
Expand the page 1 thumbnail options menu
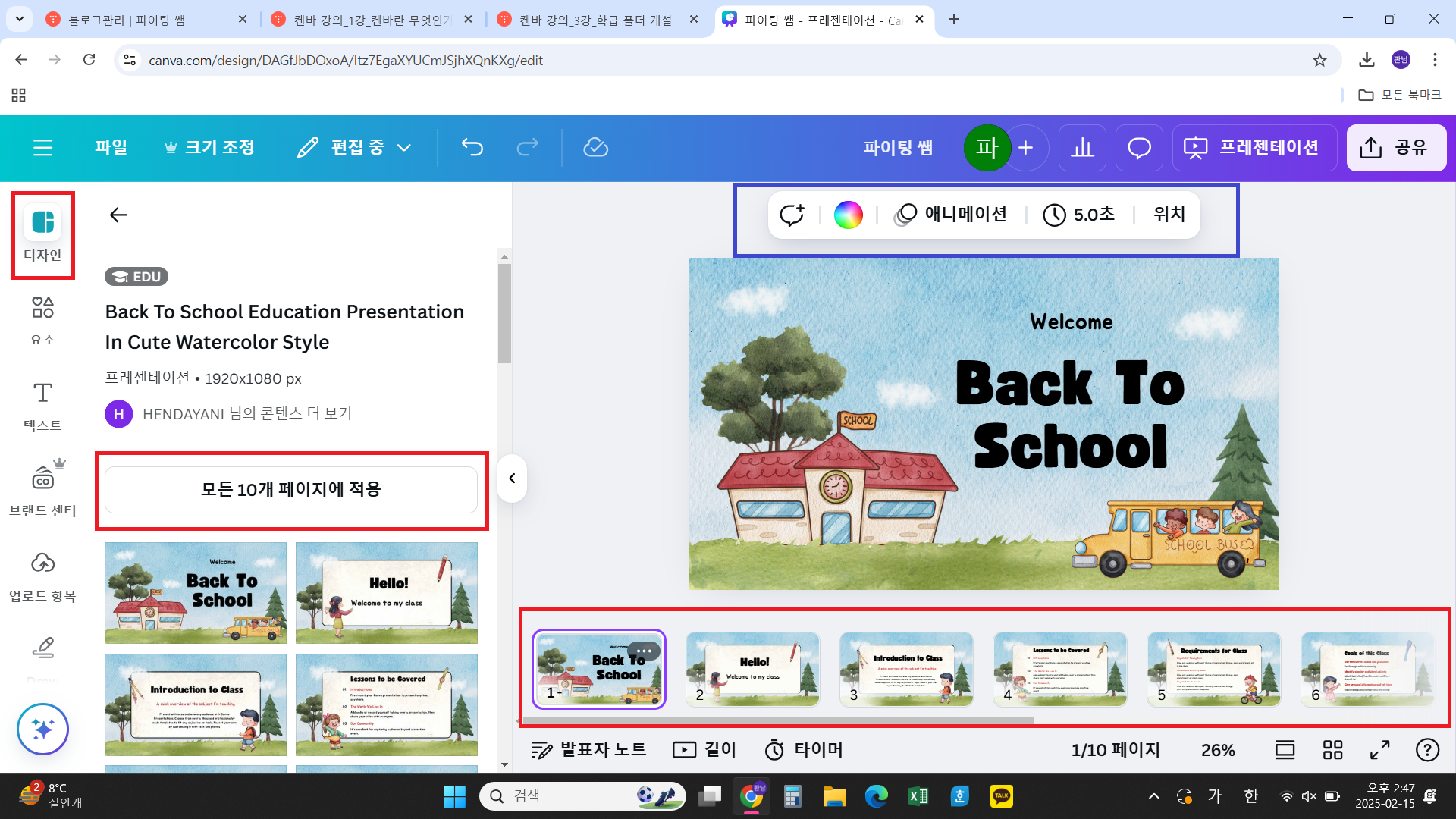[644, 651]
